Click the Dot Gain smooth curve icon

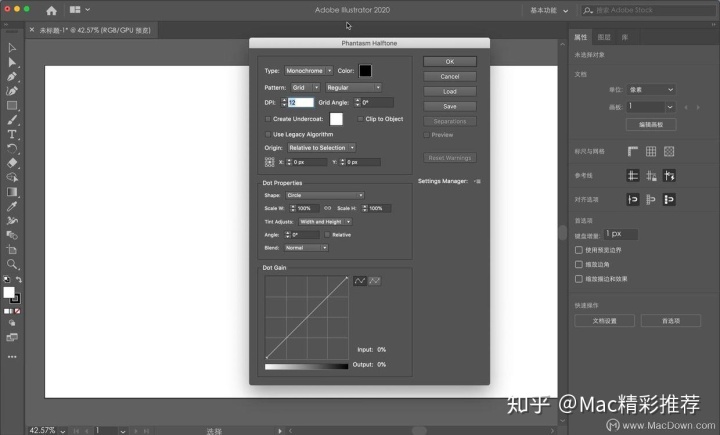(360, 281)
